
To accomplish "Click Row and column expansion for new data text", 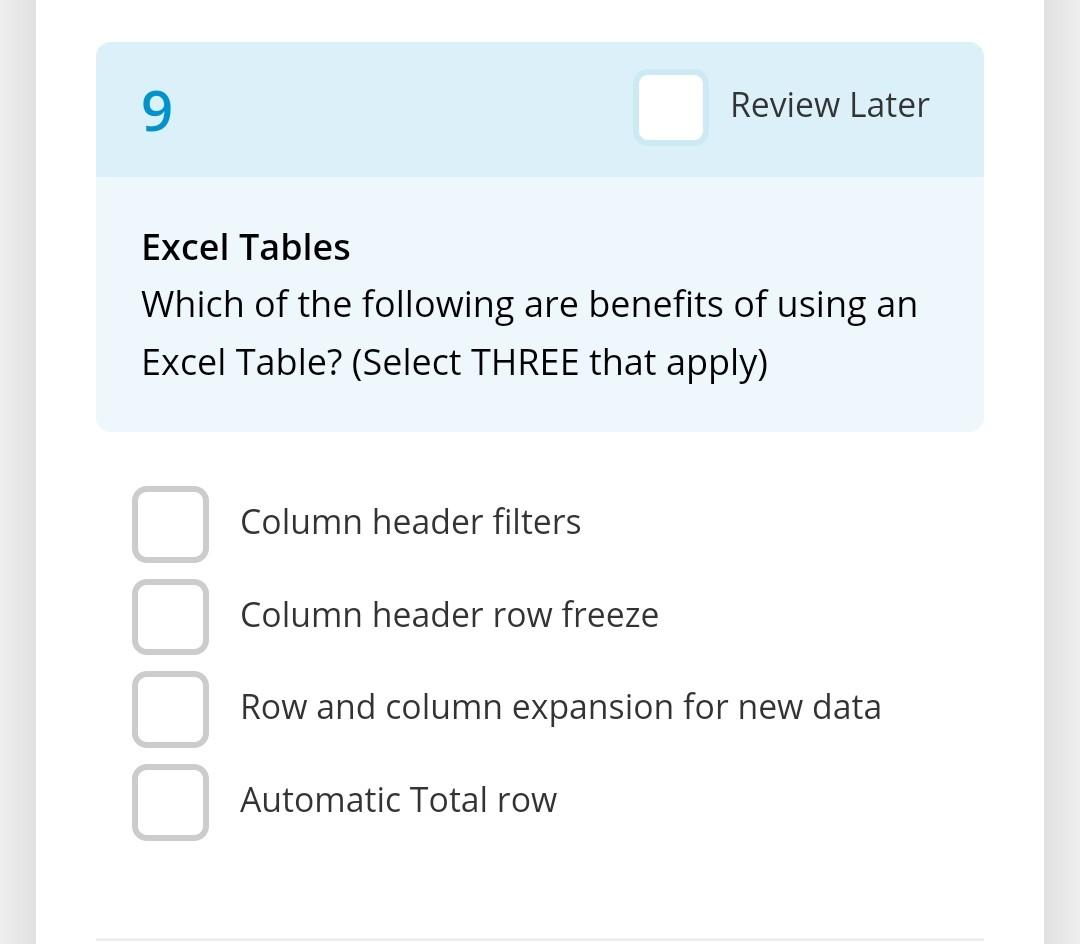I will click(561, 708).
